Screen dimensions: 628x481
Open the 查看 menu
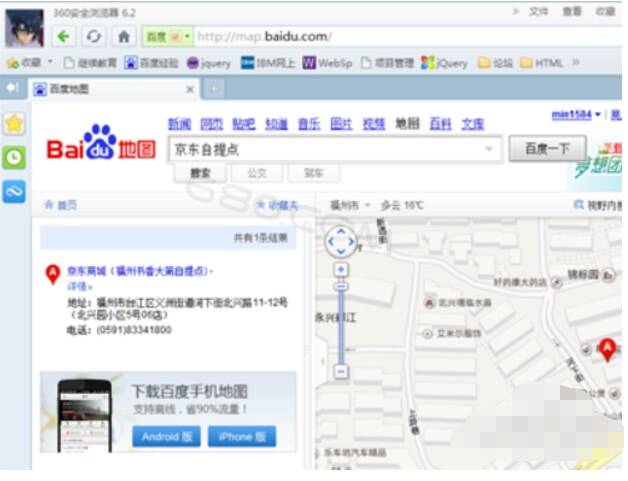pyautogui.click(x=572, y=12)
